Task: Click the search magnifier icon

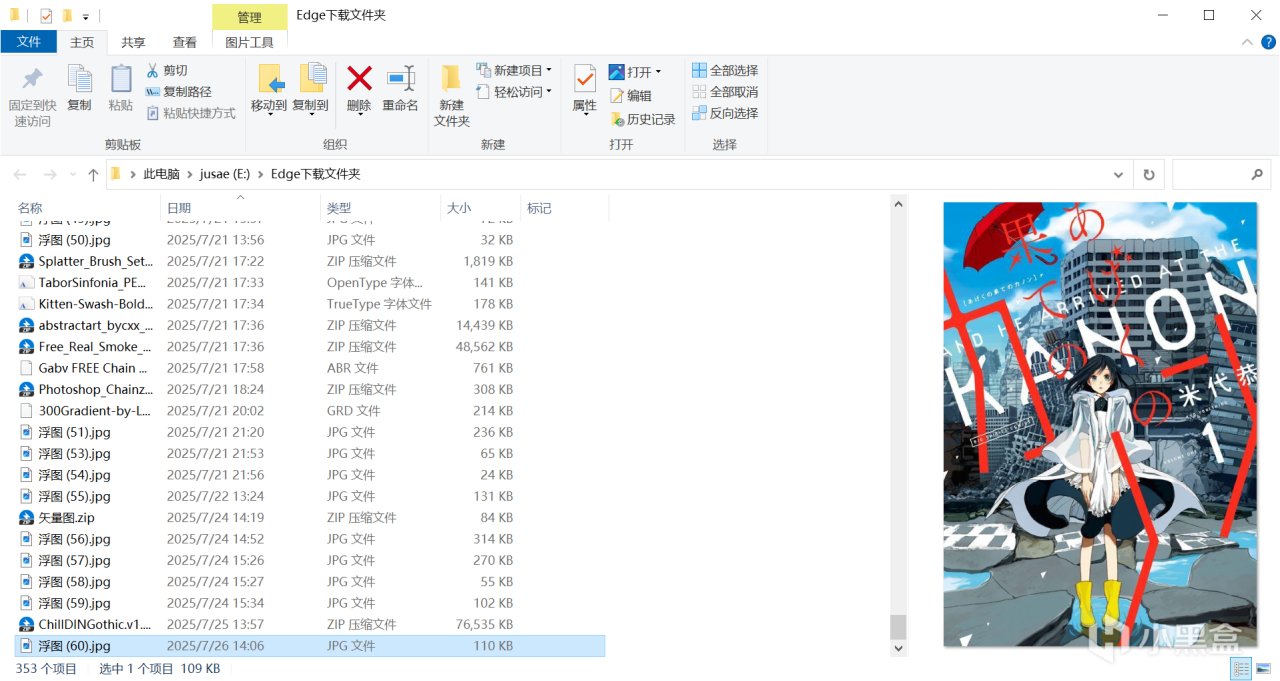Action: point(1257,174)
